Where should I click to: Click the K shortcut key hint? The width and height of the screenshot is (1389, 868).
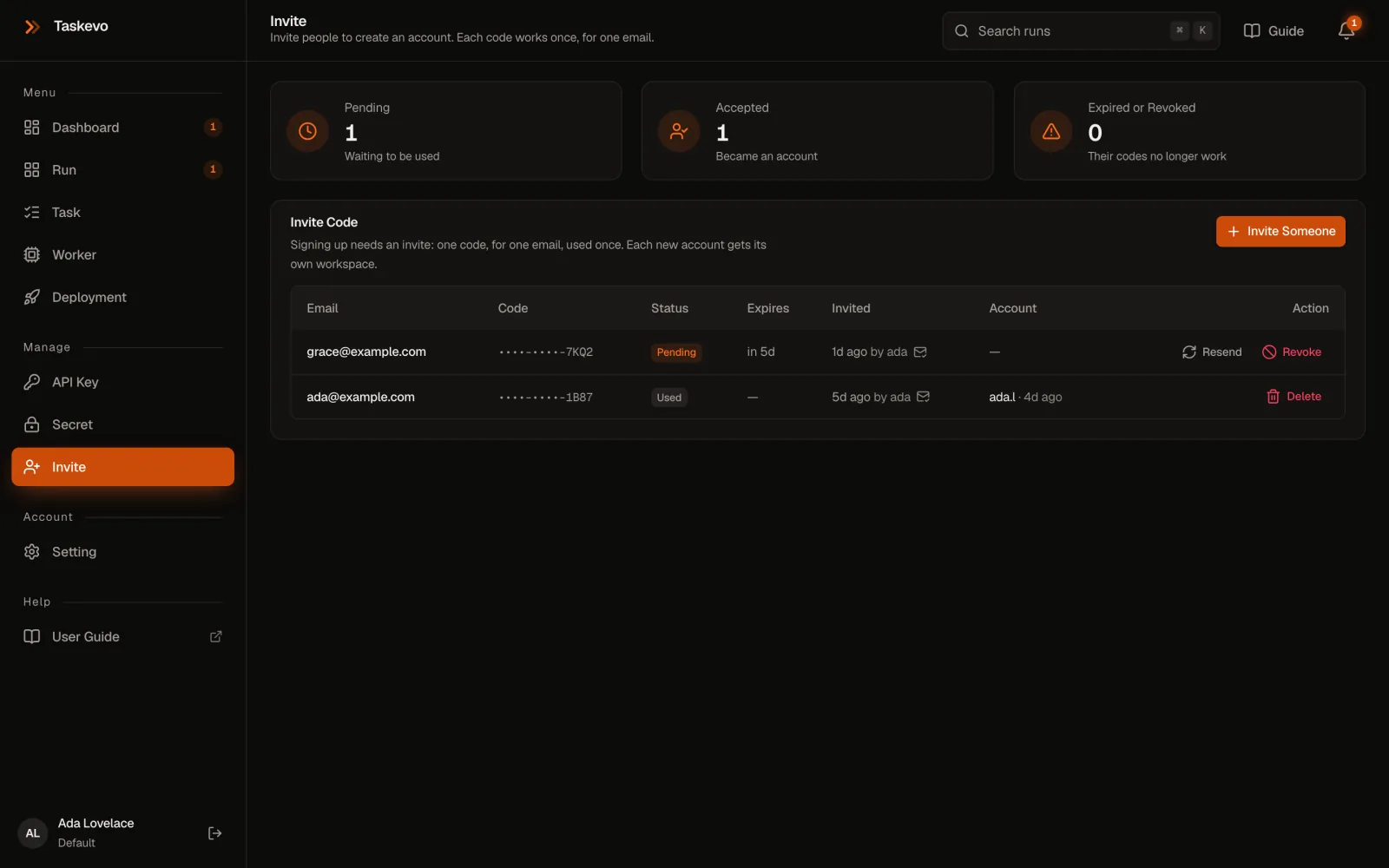tap(1202, 30)
